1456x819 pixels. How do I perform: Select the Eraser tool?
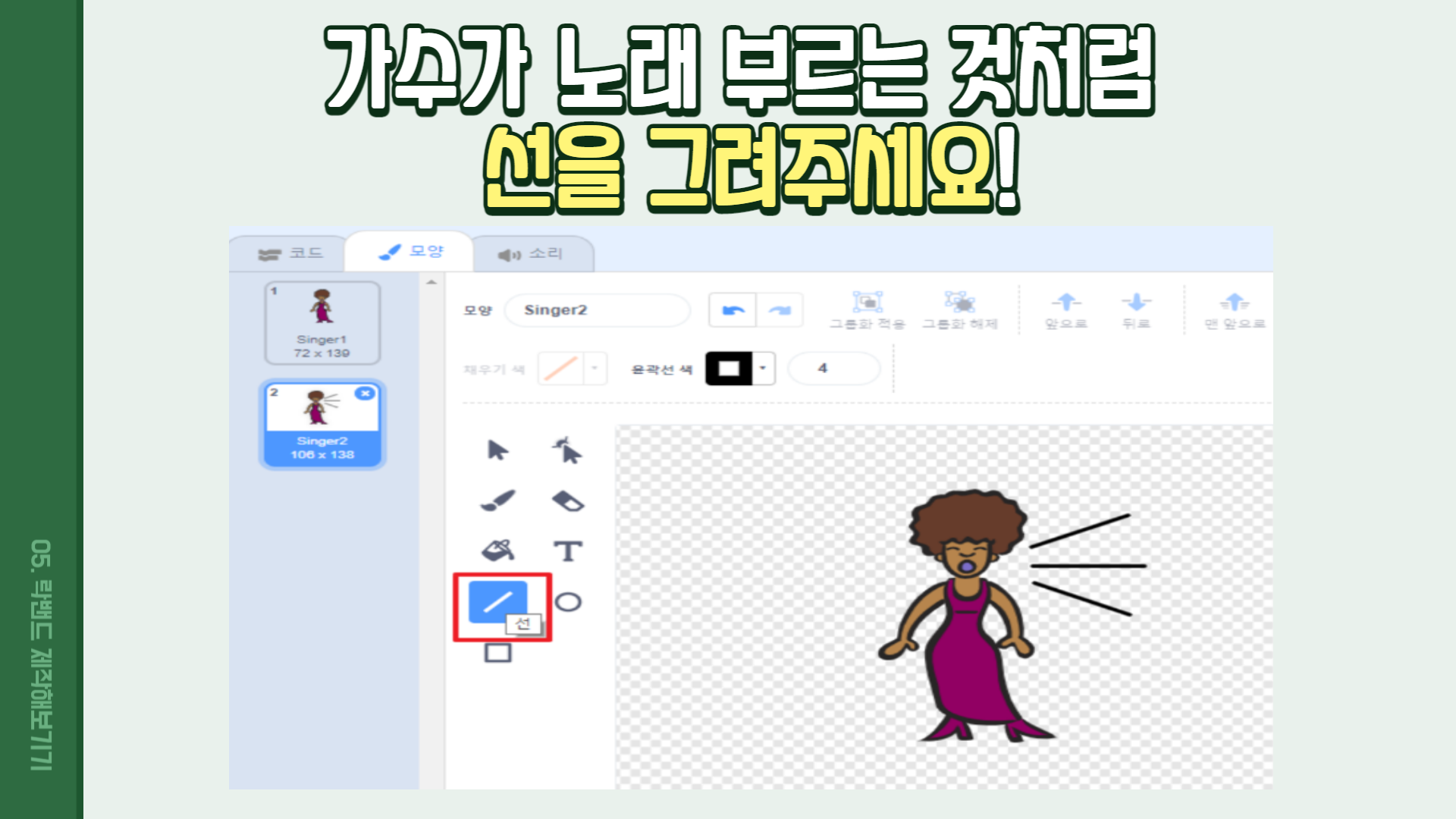click(567, 500)
